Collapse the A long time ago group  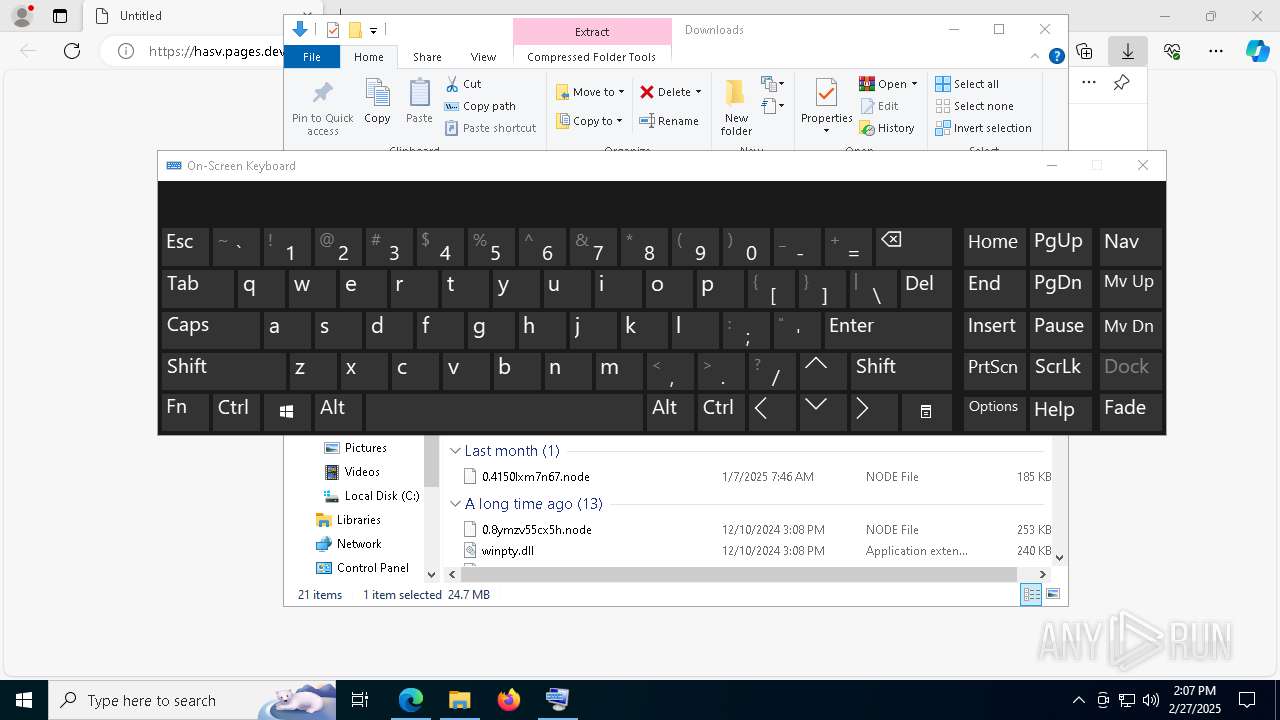pyautogui.click(x=455, y=504)
